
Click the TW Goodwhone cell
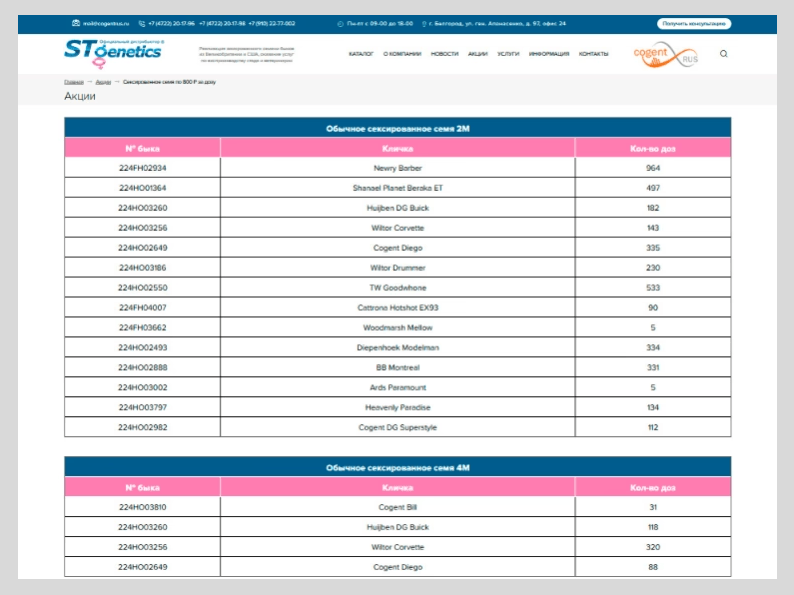coord(398,288)
